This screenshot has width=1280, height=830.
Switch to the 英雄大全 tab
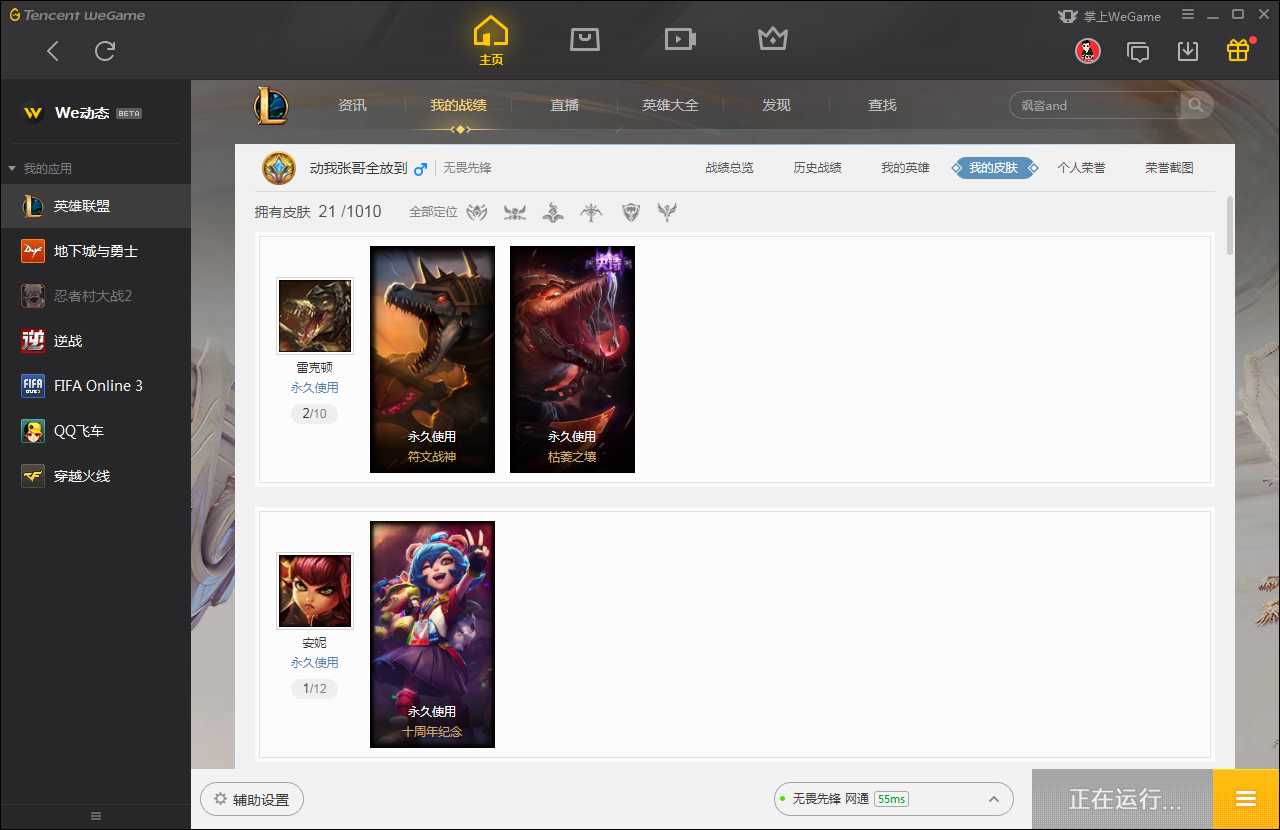click(x=670, y=105)
